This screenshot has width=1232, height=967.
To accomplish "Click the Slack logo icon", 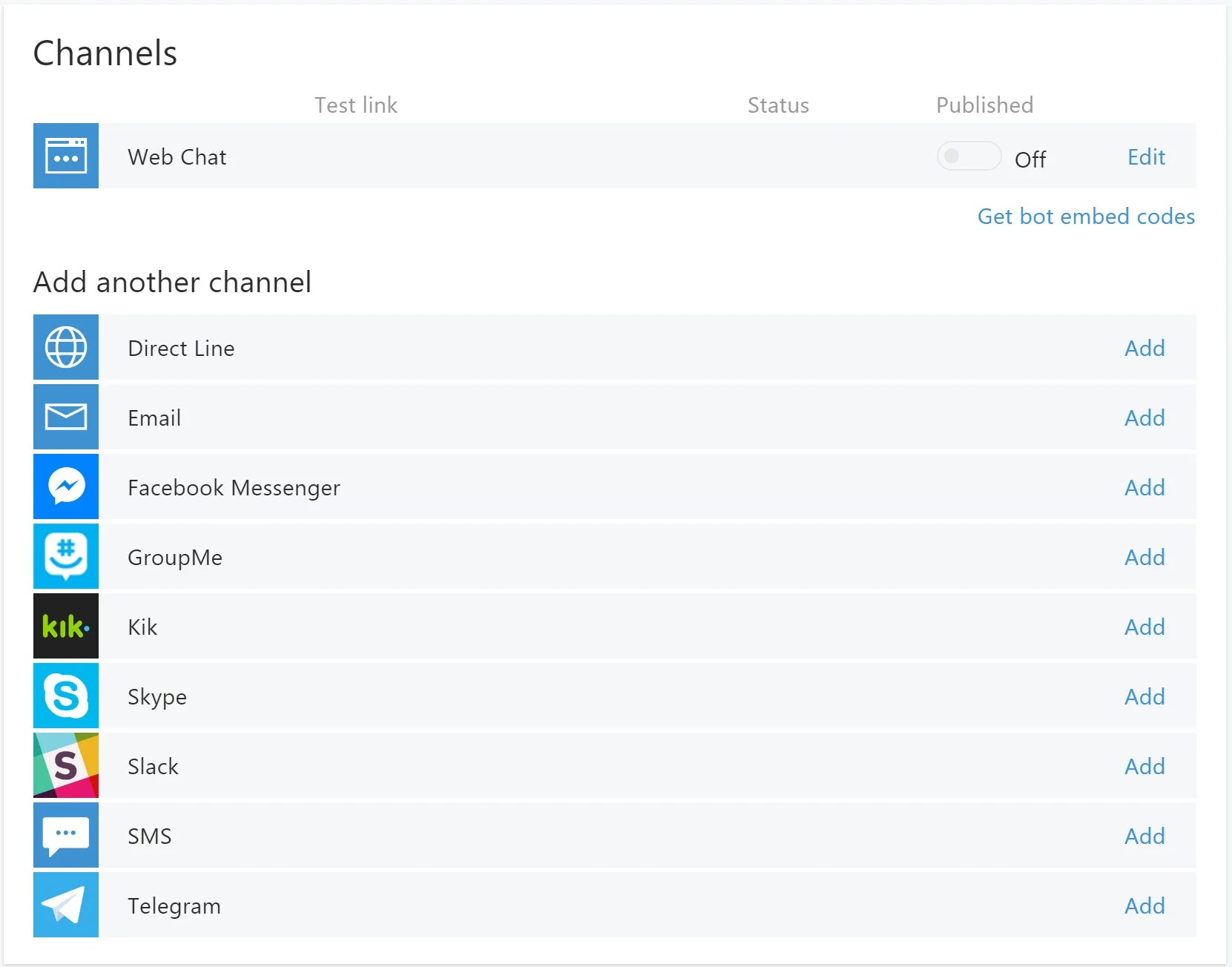I will tap(66, 765).
